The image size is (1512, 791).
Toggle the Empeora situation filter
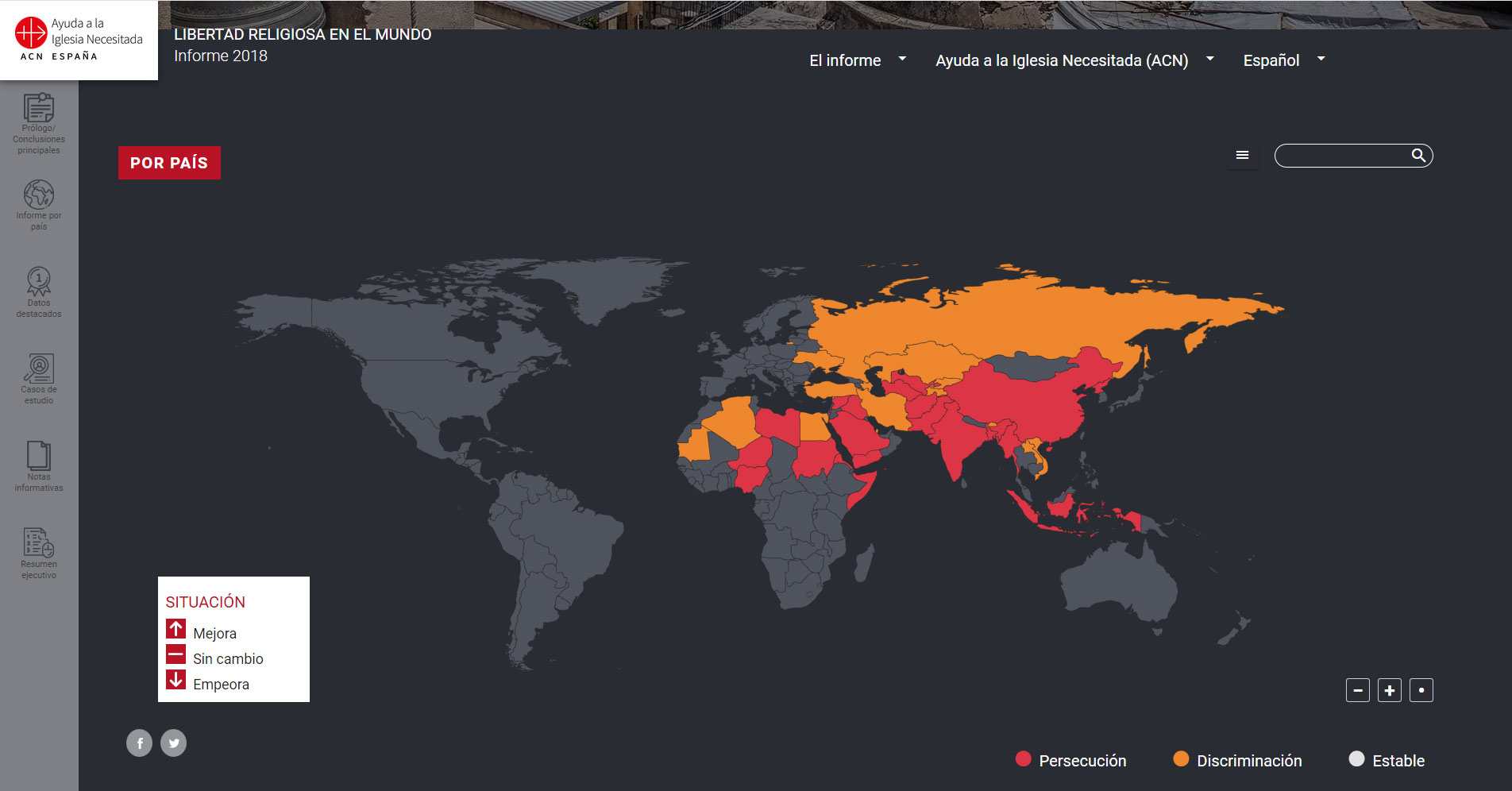(x=176, y=680)
